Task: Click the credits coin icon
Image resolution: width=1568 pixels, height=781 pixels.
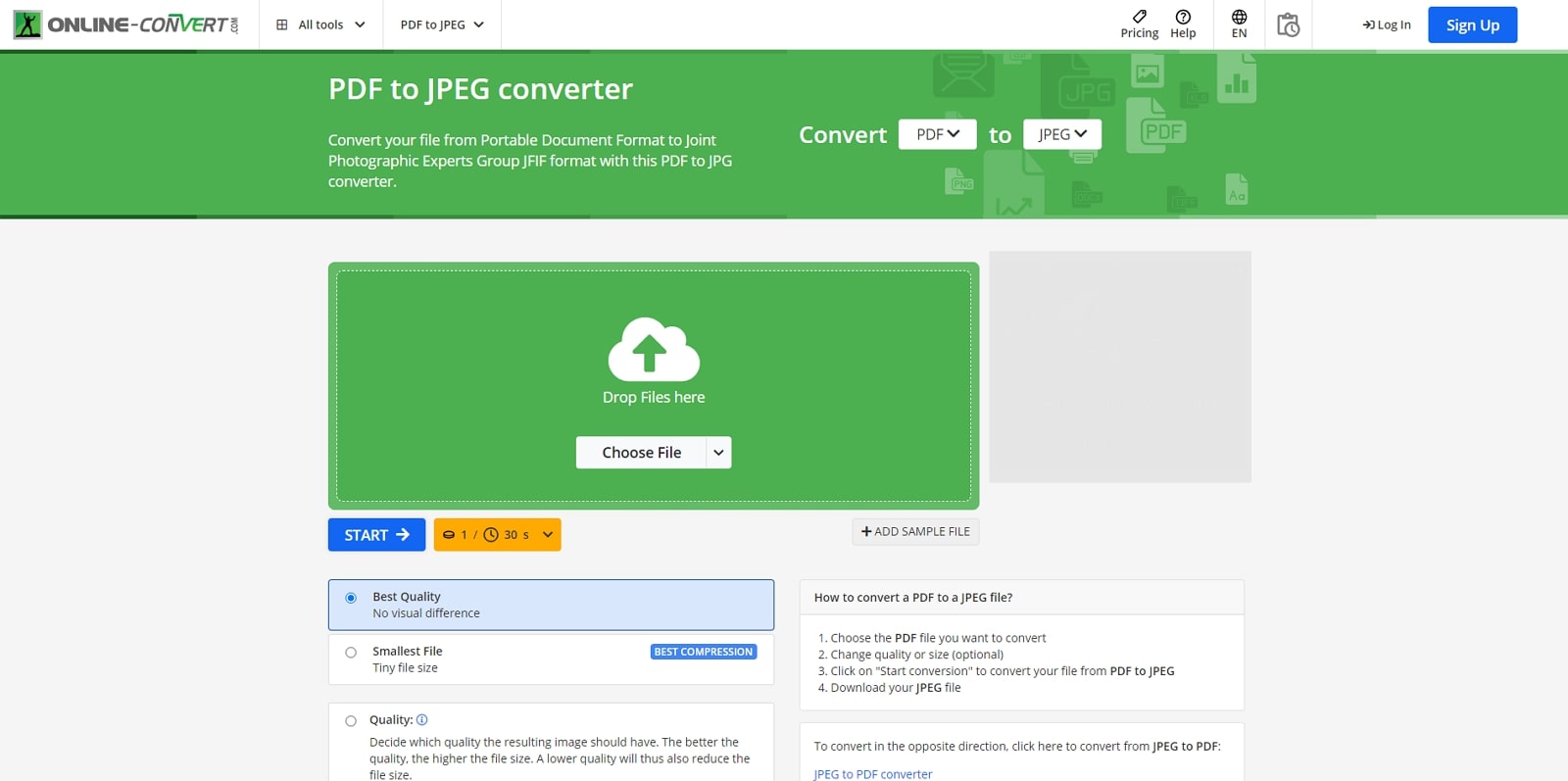Action: (449, 535)
